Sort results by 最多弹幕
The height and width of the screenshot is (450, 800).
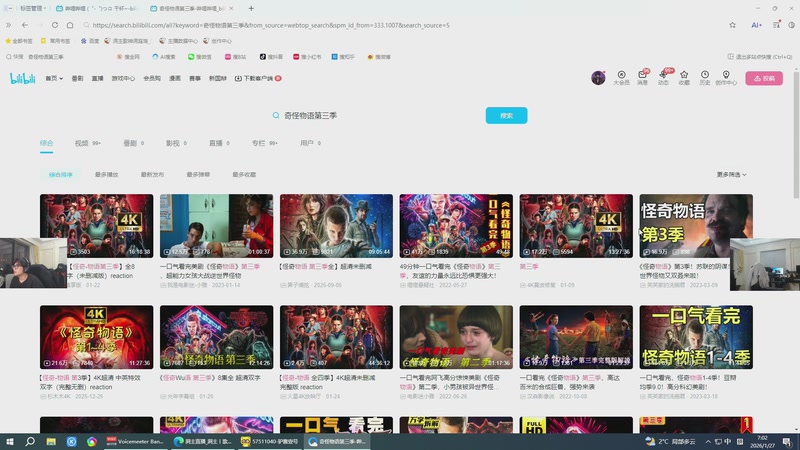[x=198, y=174]
